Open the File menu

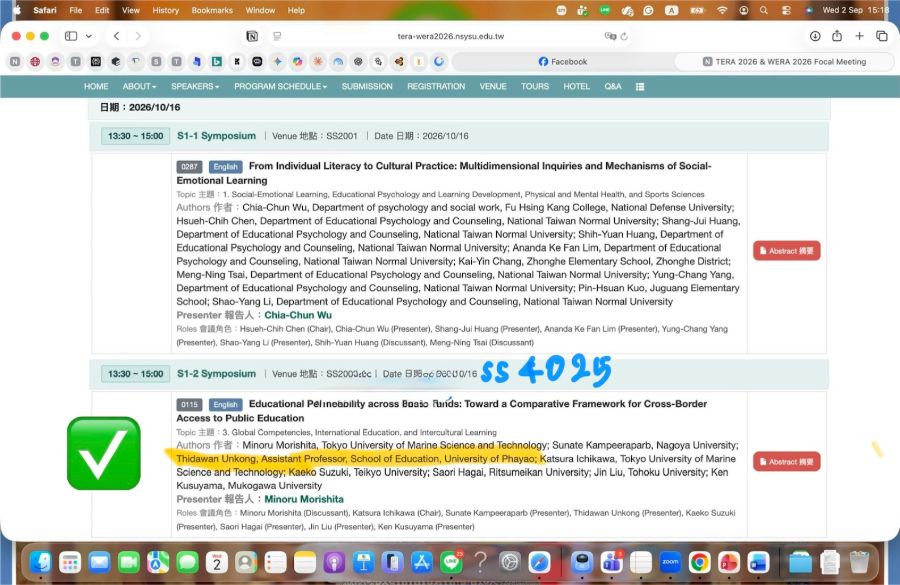coord(76,10)
